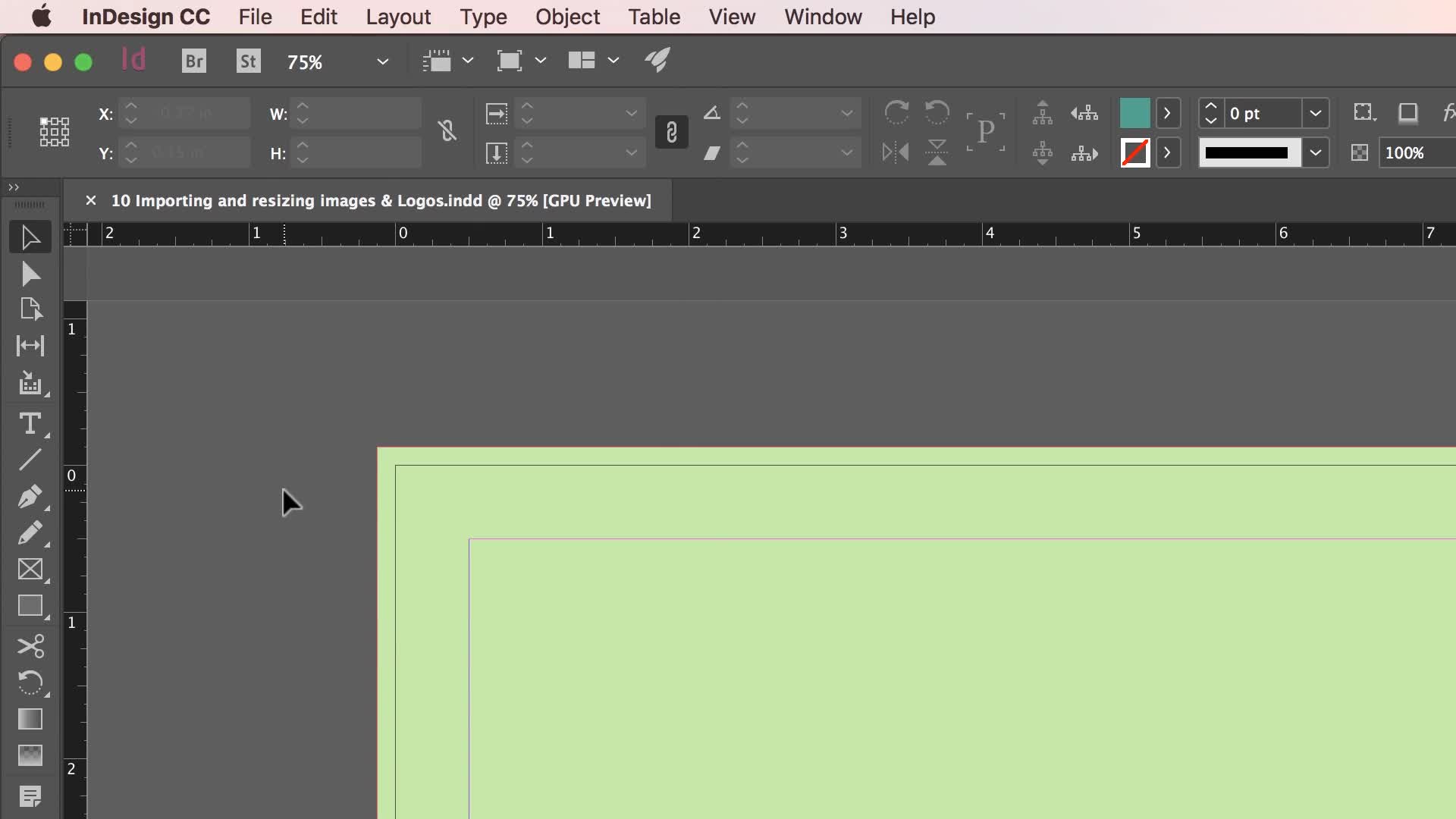Expand the stroke color options arrow
Image resolution: width=1456 pixels, height=819 pixels.
pyautogui.click(x=1168, y=152)
